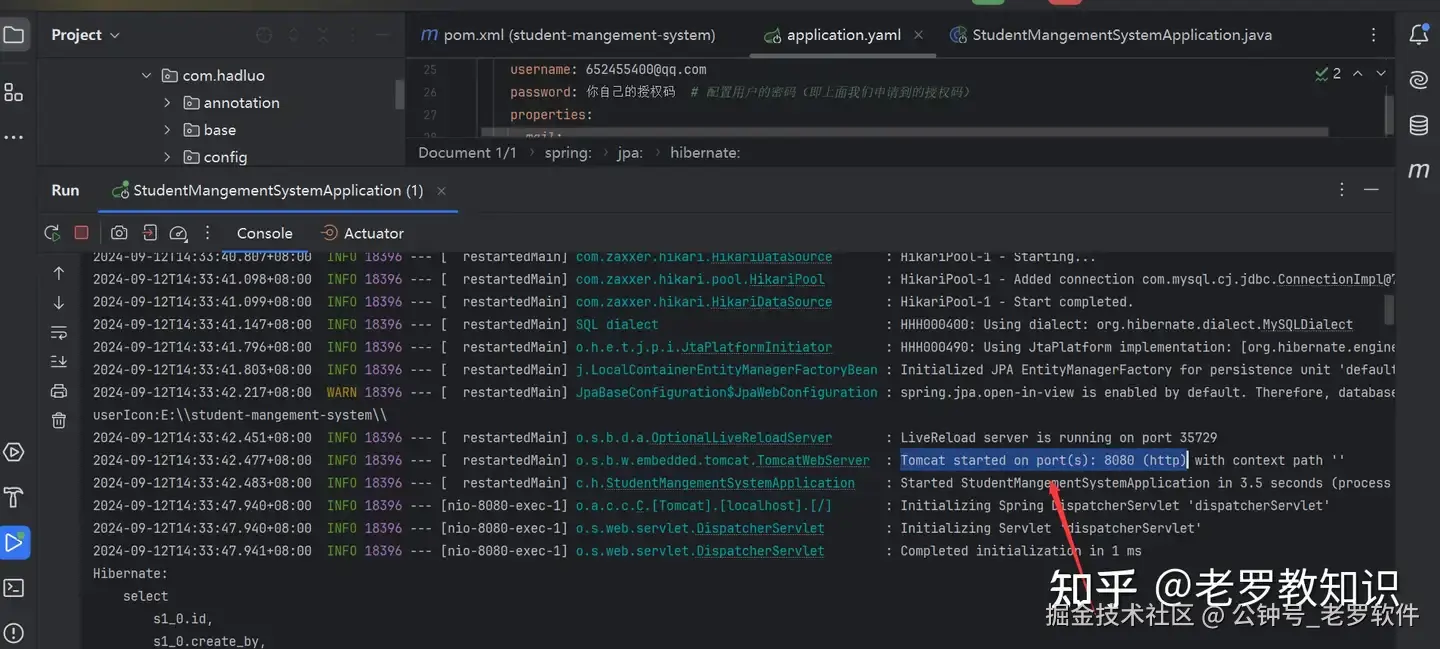Click the console vertical scrollbar
The width and height of the screenshot is (1440, 649).
click(1388, 309)
